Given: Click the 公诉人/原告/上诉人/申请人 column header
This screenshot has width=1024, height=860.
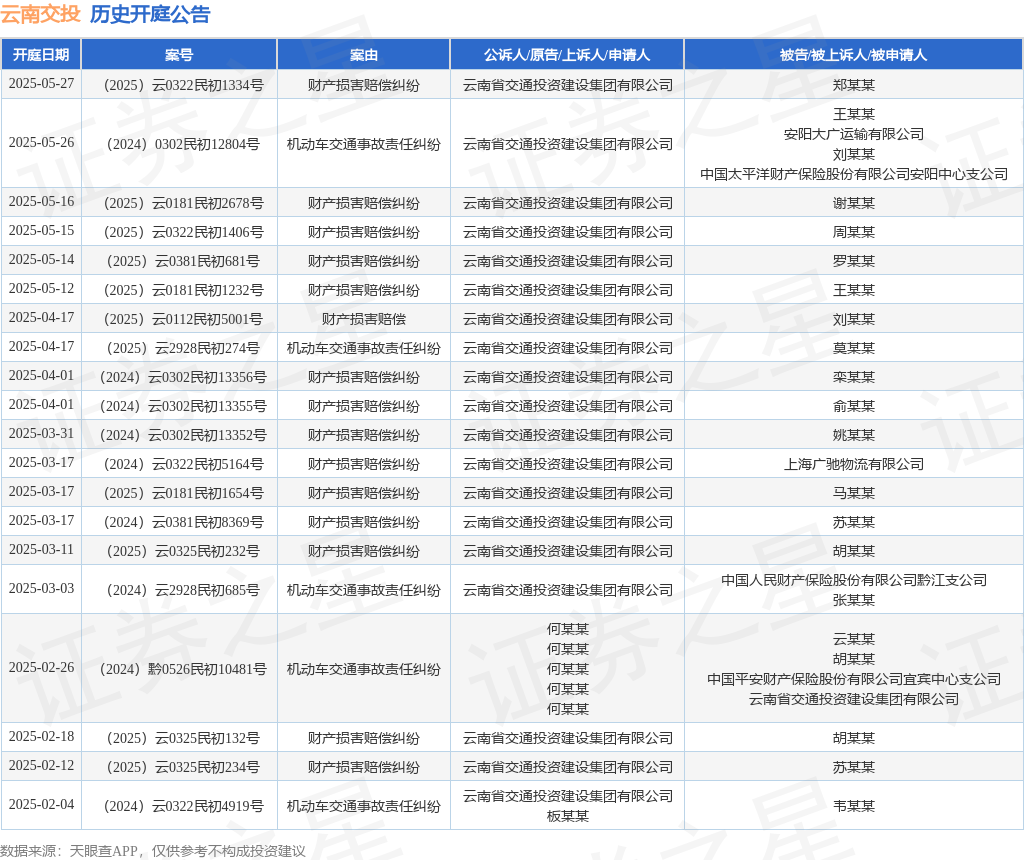Looking at the screenshot, I should tap(567, 55).
